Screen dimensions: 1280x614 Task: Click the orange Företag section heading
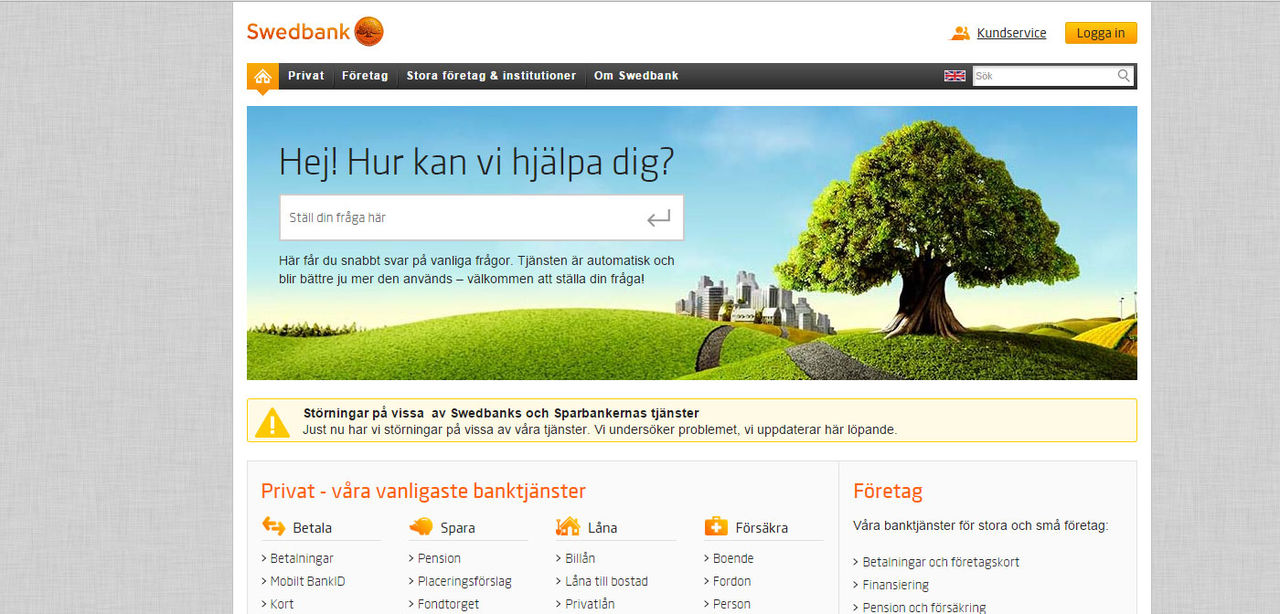pos(888,491)
